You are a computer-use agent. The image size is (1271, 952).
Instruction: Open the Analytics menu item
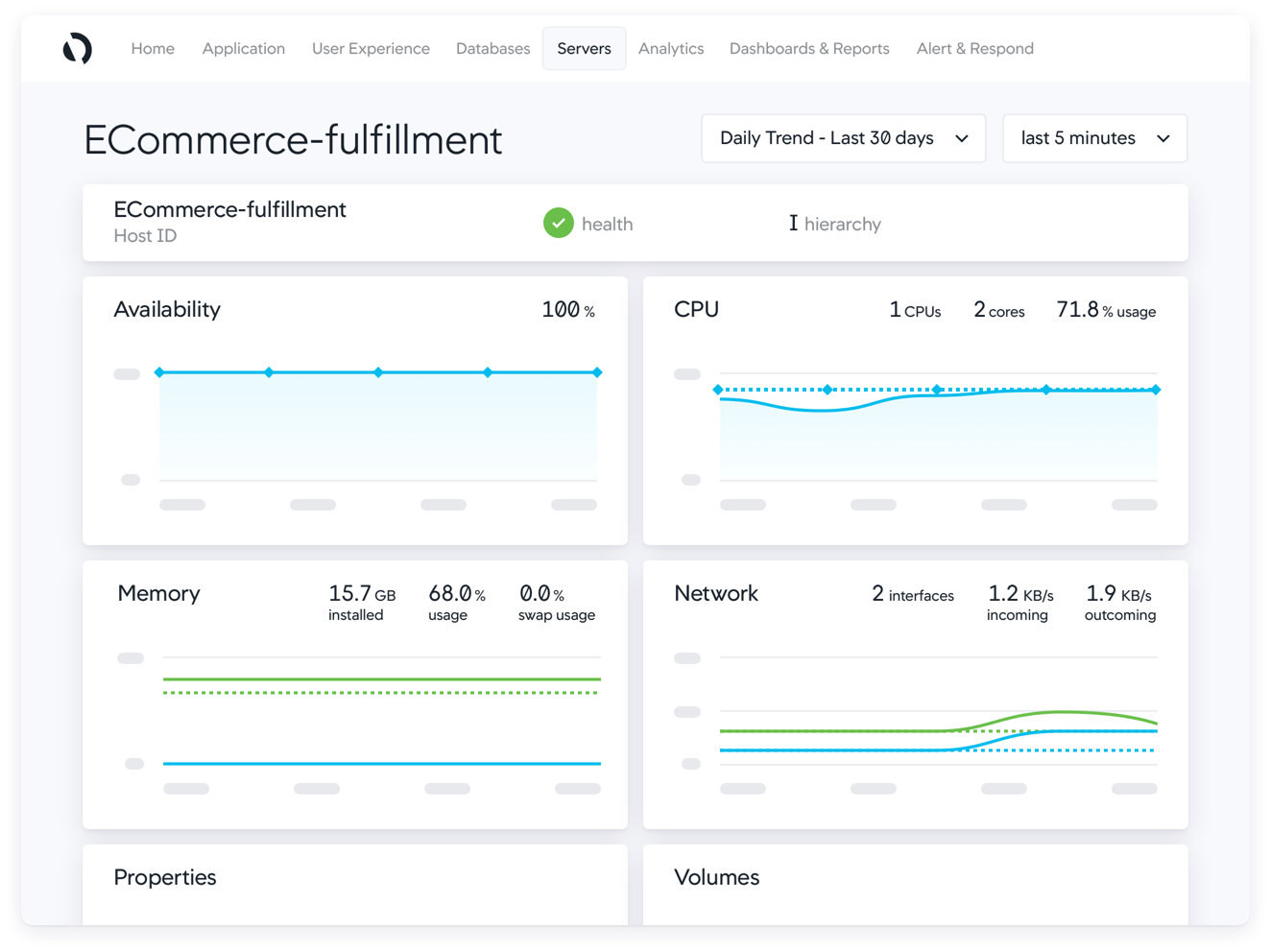coord(671,48)
